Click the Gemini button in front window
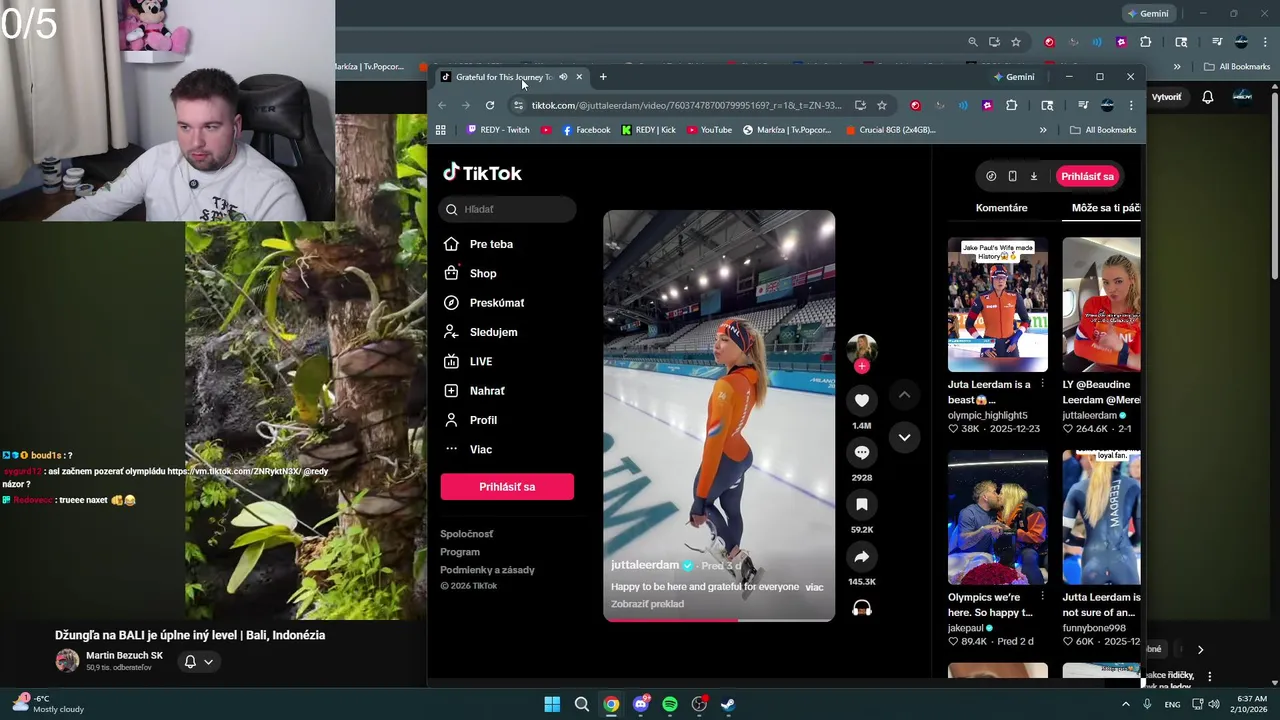 coord(1014,77)
